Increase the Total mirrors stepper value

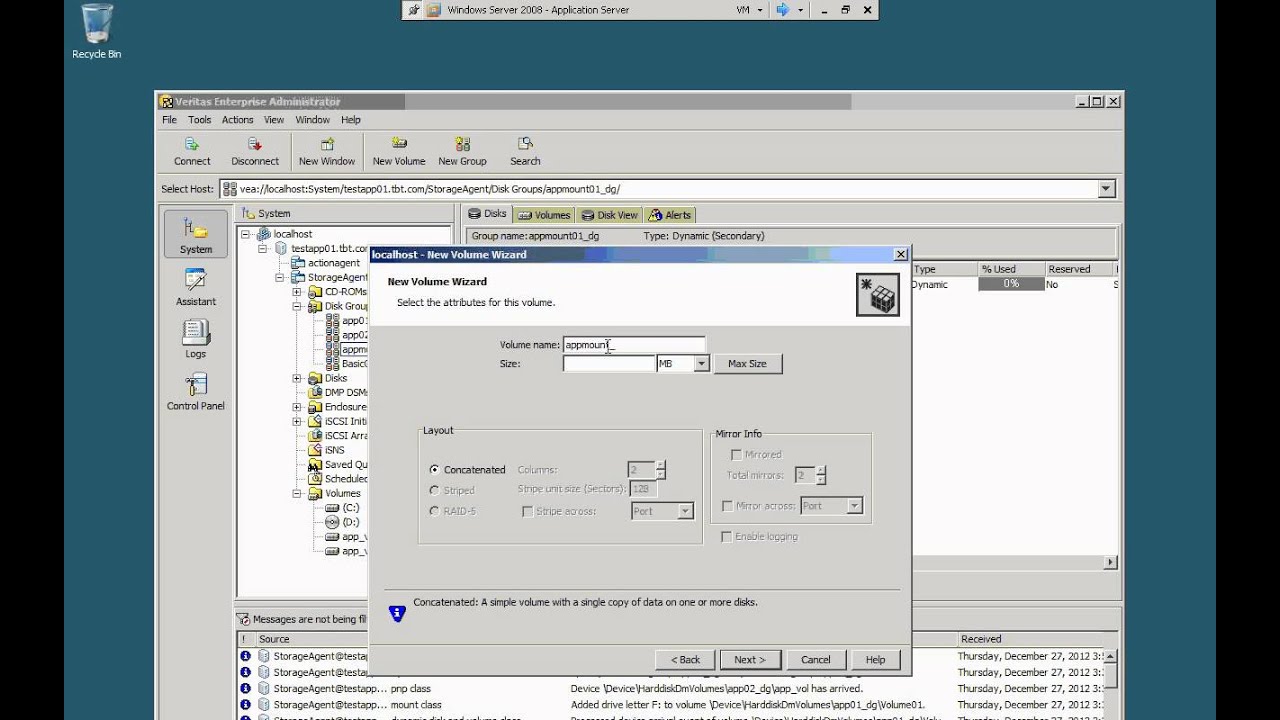pyautogui.click(x=821, y=471)
